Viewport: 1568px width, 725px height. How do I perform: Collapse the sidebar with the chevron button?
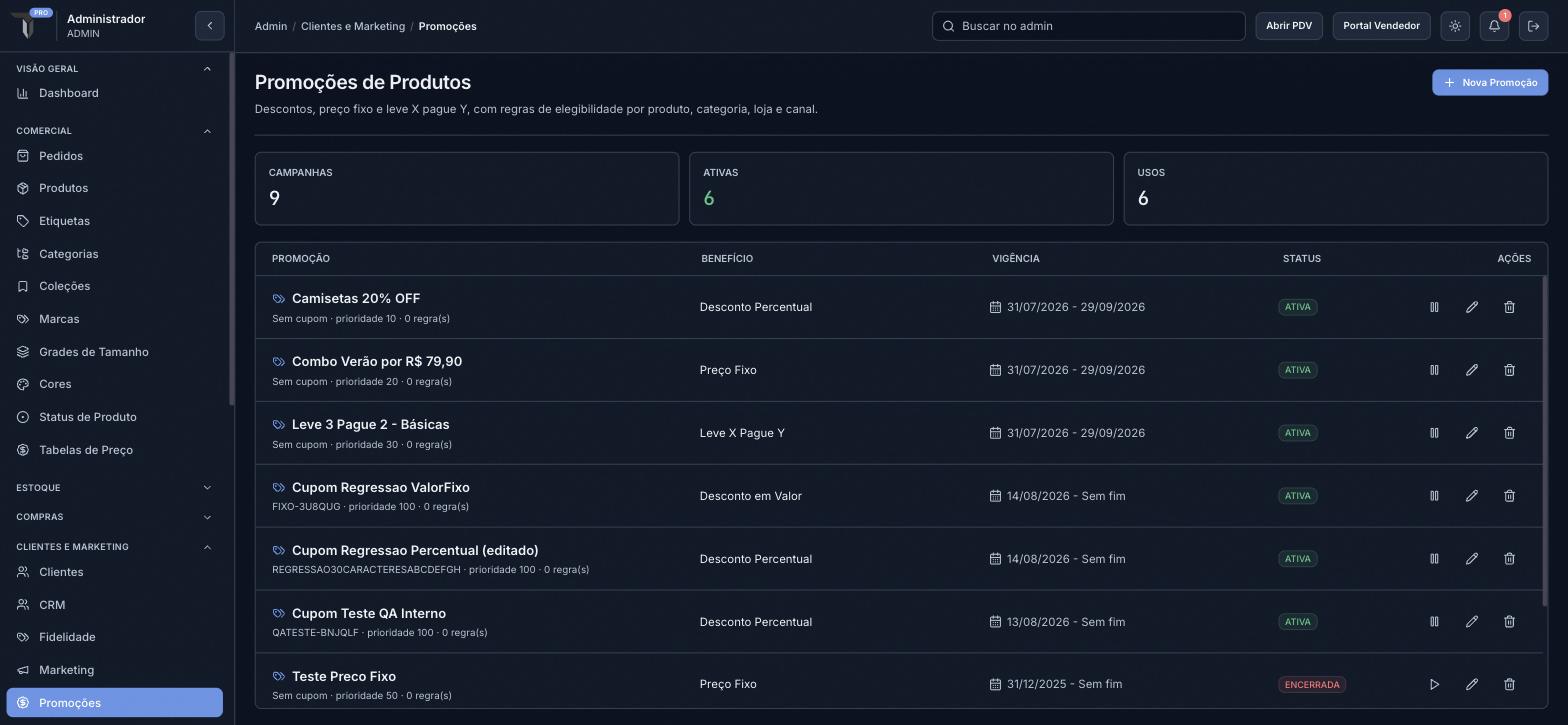point(210,26)
